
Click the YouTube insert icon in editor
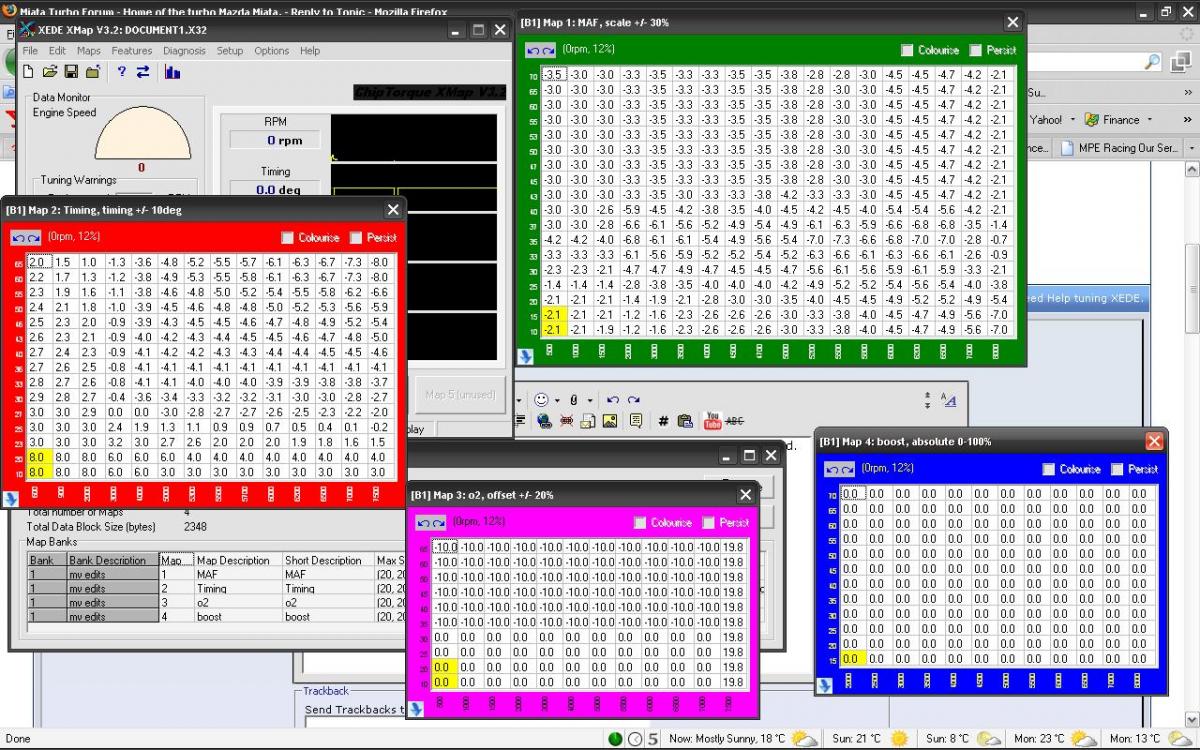(712, 421)
